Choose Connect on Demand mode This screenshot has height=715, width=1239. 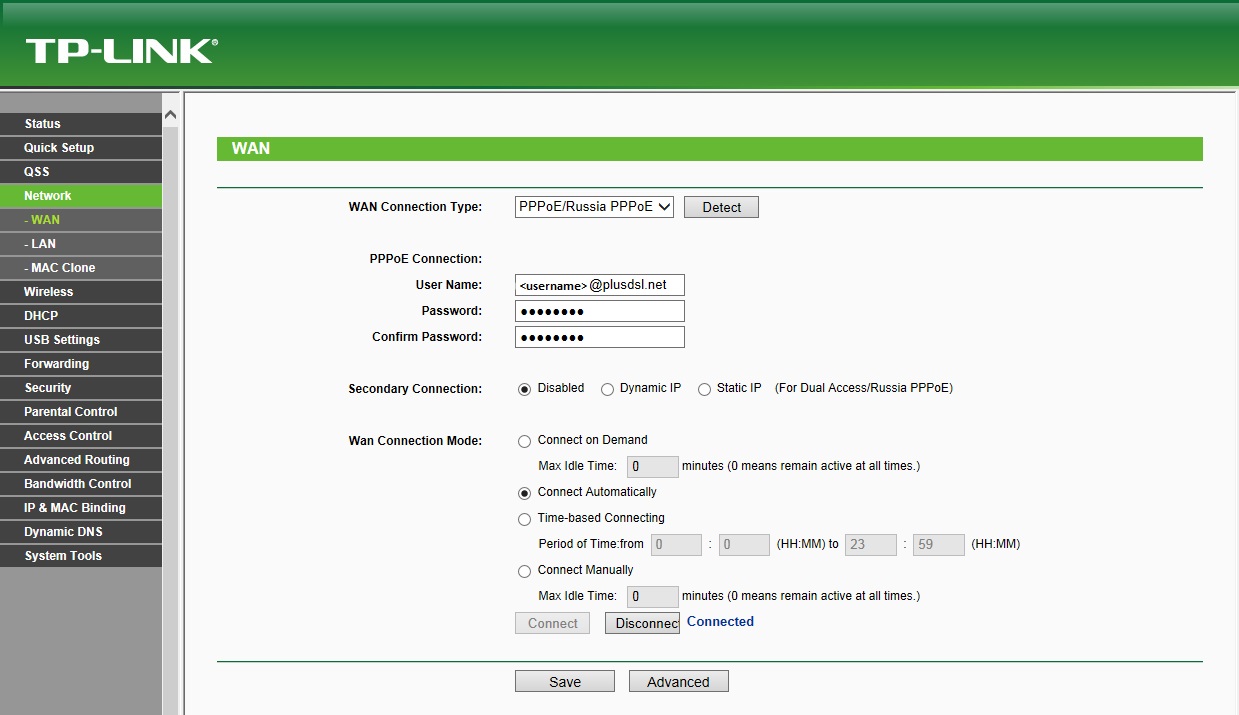coord(524,441)
